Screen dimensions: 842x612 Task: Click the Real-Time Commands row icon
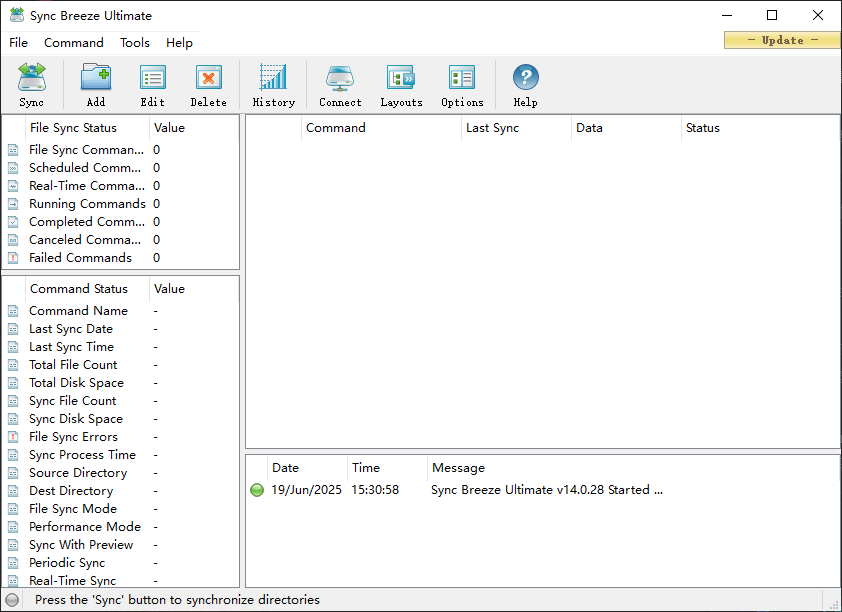(x=13, y=186)
